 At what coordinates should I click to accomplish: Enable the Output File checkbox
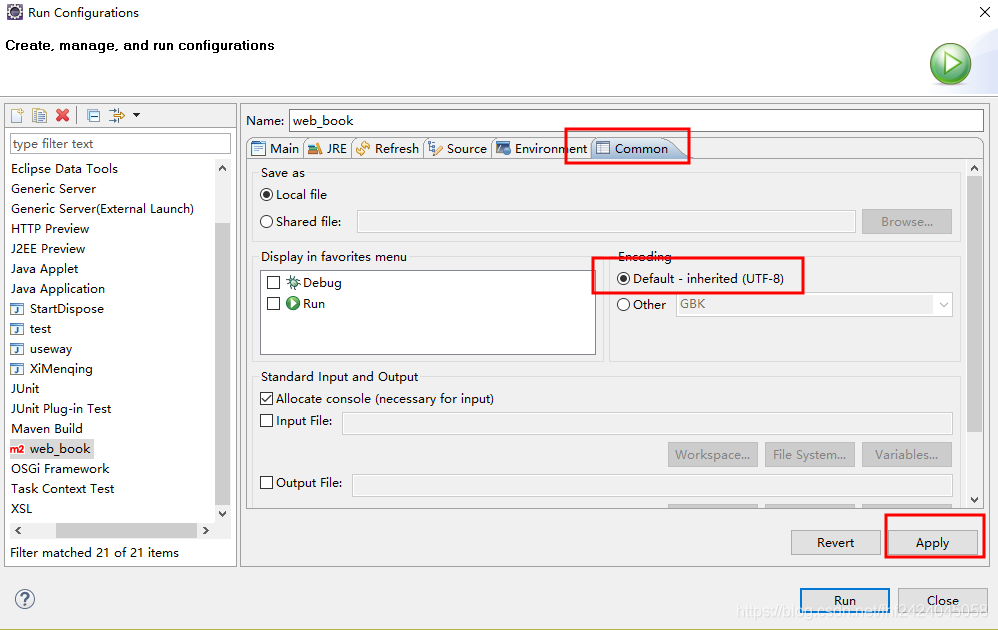point(267,482)
